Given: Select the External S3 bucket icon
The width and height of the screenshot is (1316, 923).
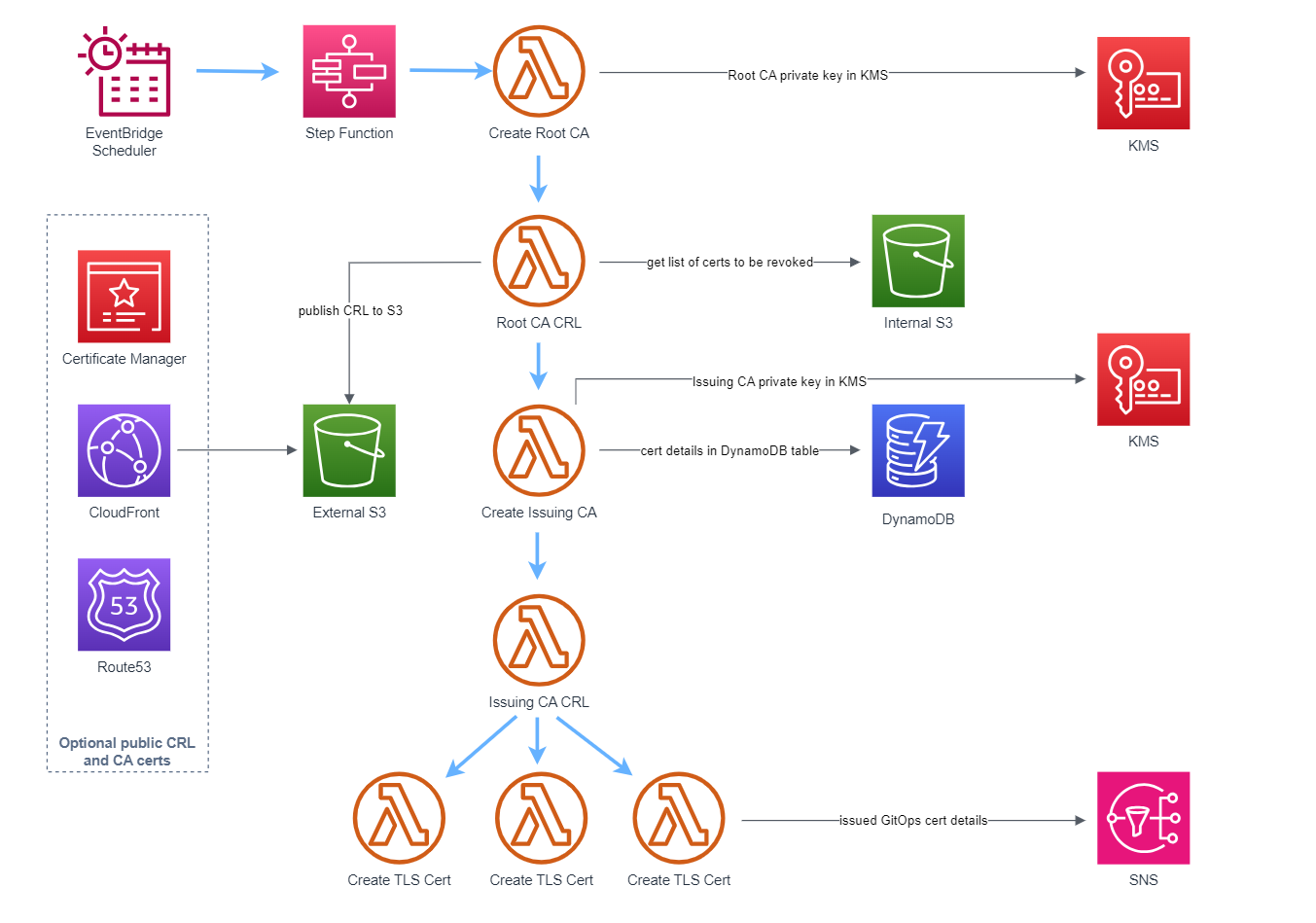Looking at the screenshot, I should pyautogui.click(x=348, y=449).
